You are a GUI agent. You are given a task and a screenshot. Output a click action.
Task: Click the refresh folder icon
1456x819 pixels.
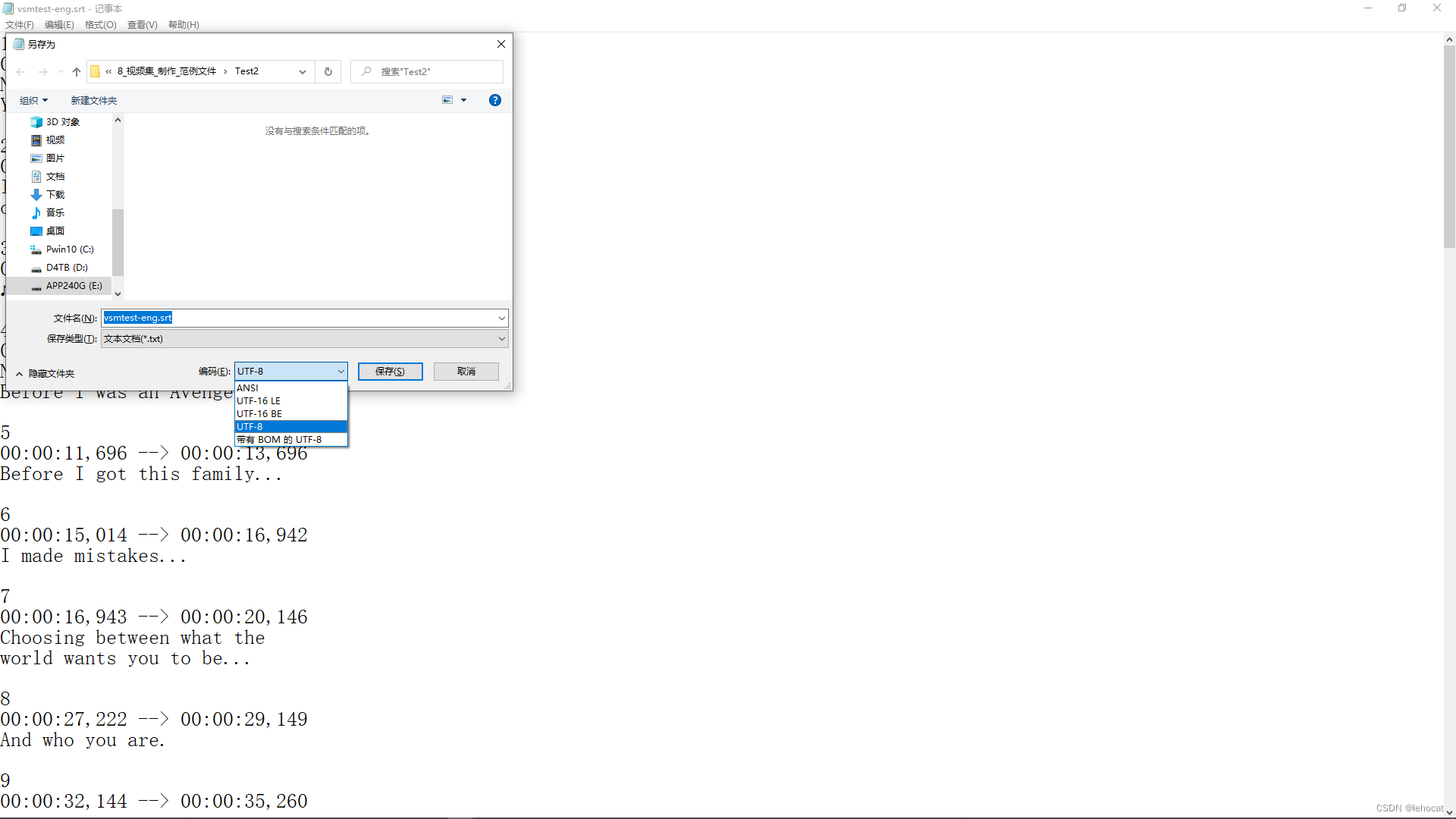point(328,72)
